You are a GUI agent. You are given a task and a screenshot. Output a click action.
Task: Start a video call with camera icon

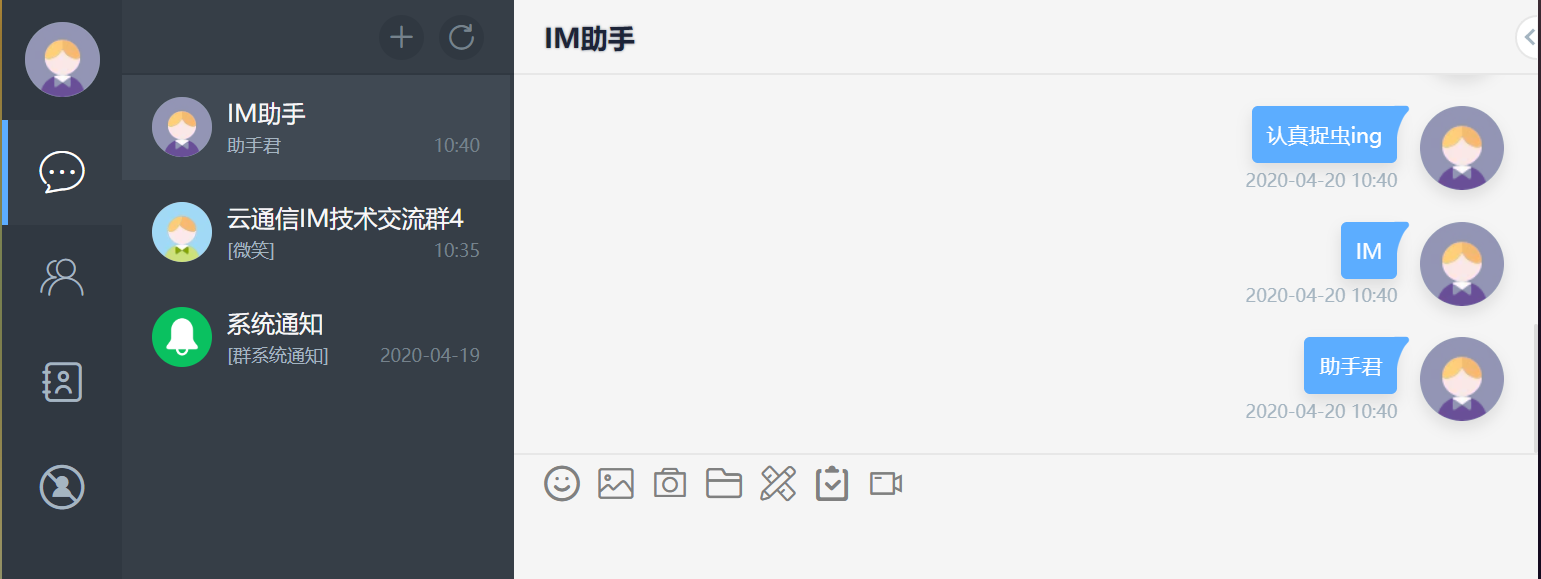point(886,484)
